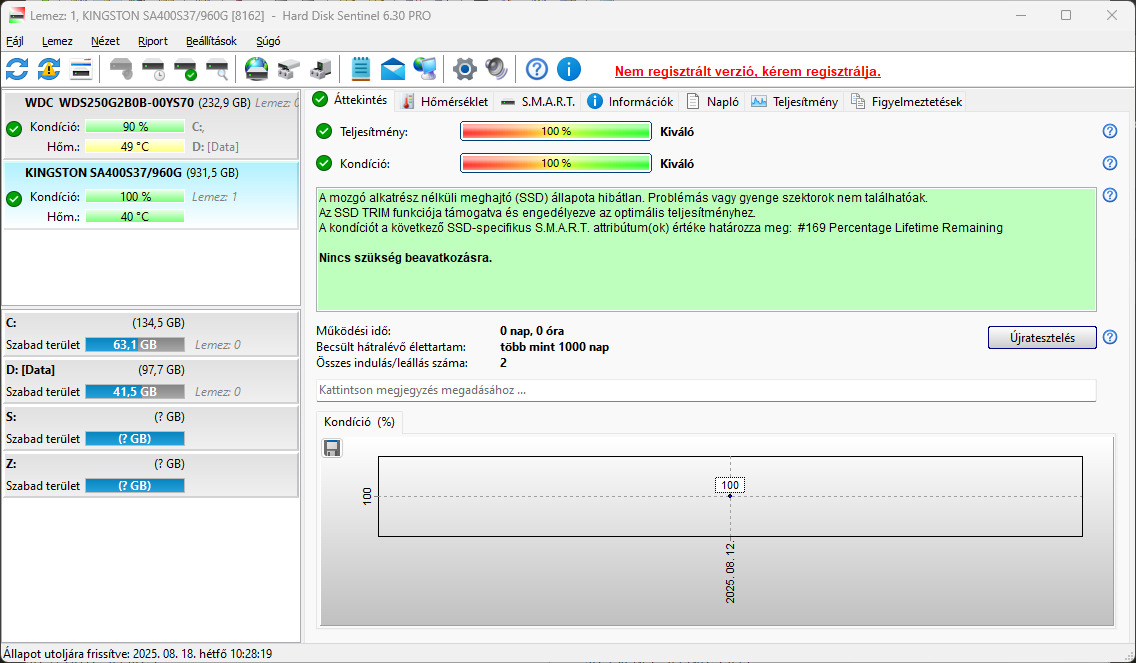
Task: Open the Nézet menu
Action: [x=105, y=41]
